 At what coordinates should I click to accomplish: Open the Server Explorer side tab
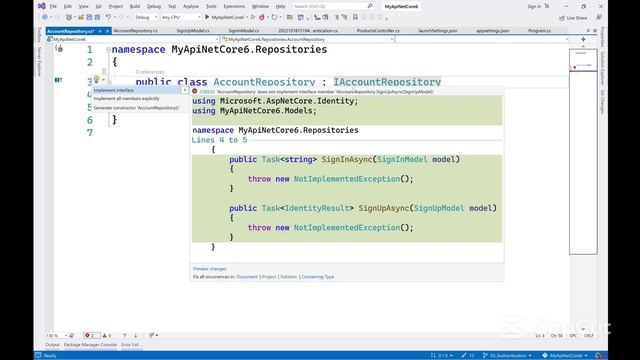click(x=39, y=62)
